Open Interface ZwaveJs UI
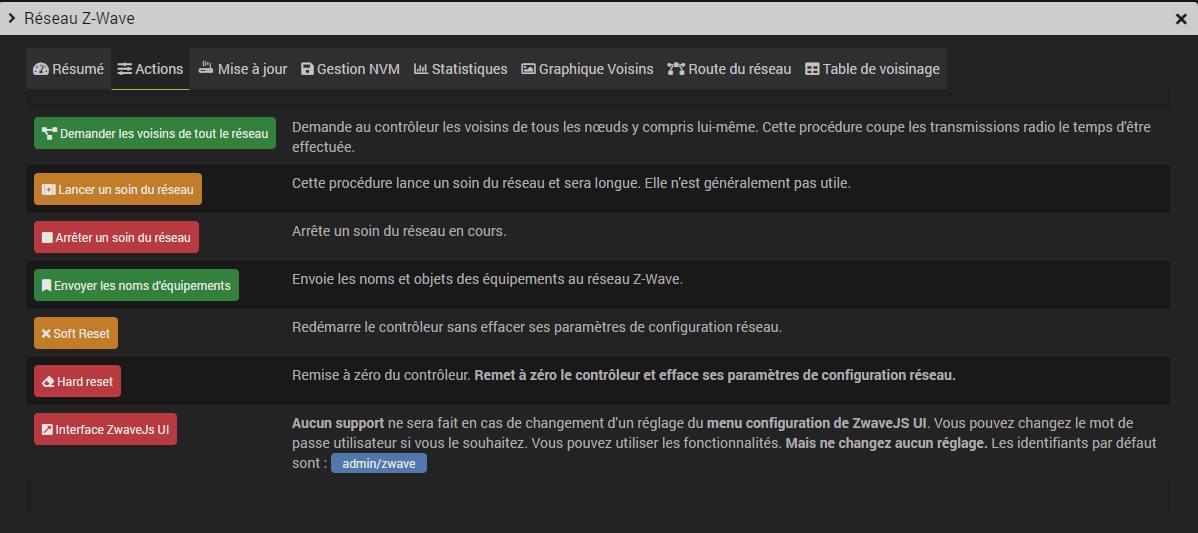The image size is (1198, 533). pyautogui.click(x=105, y=429)
